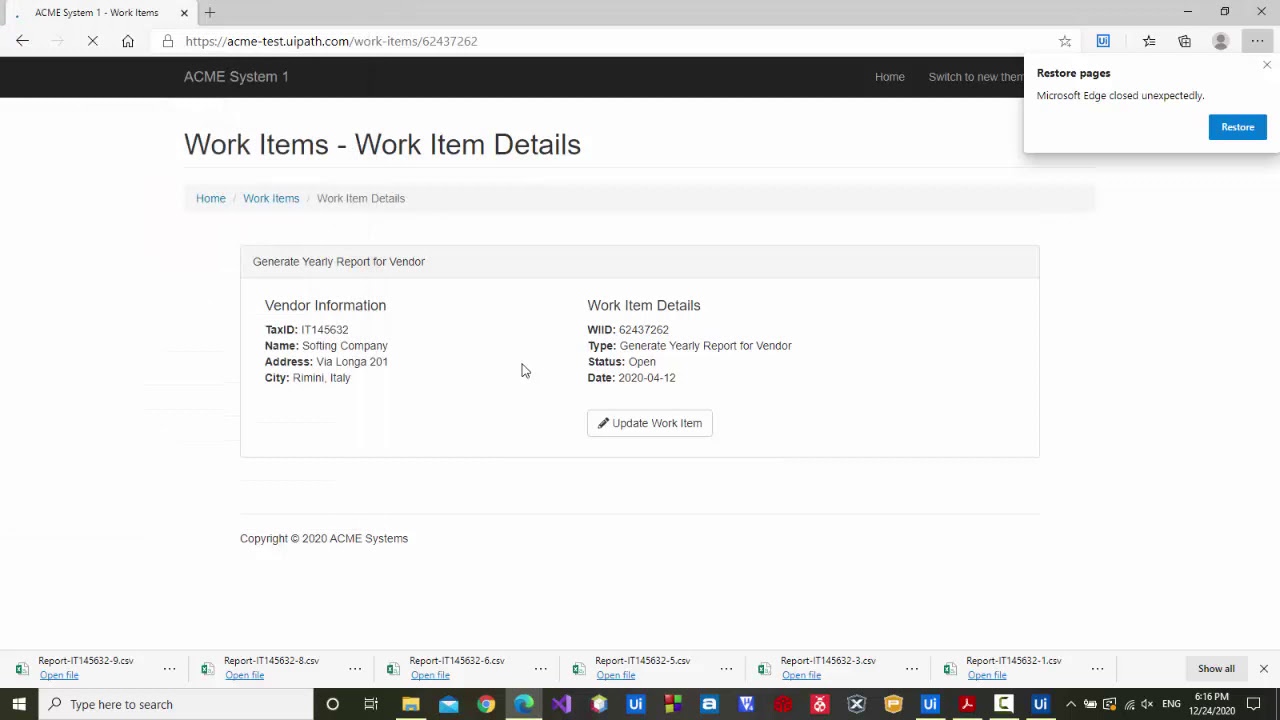Image resolution: width=1280 pixels, height=720 pixels.
Task: Show all downloads
Action: (1216, 668)
